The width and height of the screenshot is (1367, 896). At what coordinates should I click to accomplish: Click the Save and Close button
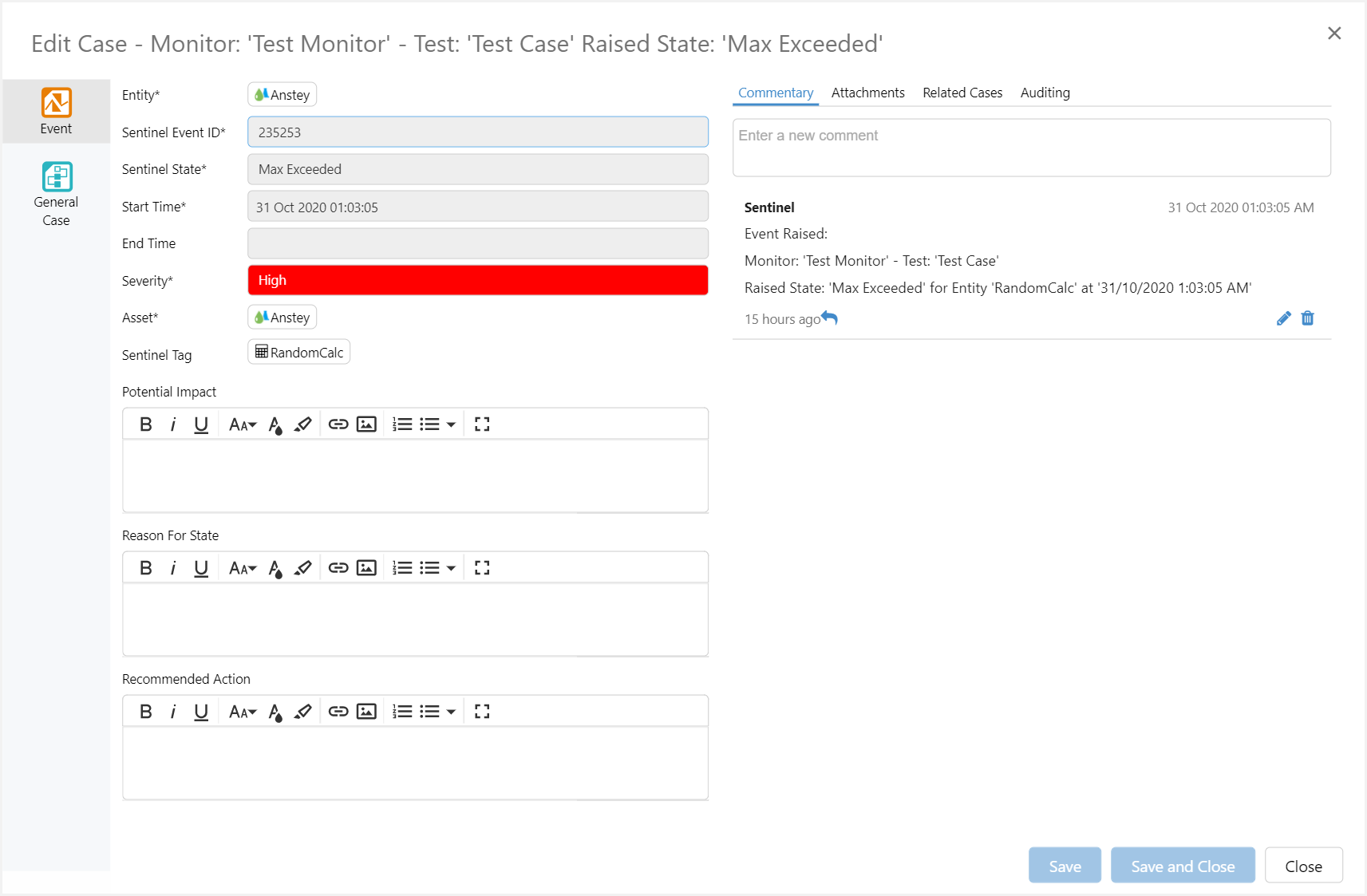(x=1182, y=866)
